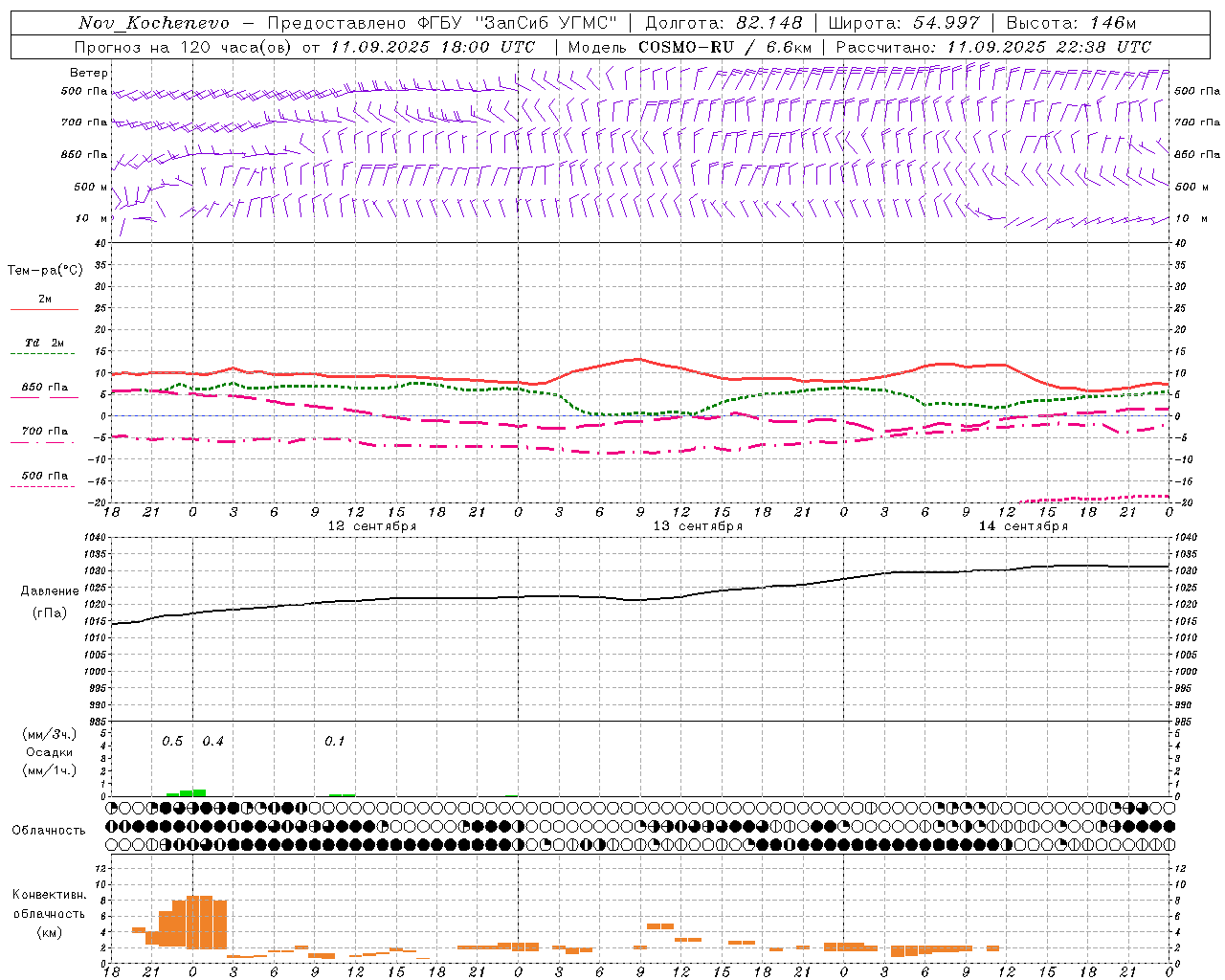Click the '700 гПа' entry in the temperature legend
This screenshot has width=1225, height=980.
point(44,432)
